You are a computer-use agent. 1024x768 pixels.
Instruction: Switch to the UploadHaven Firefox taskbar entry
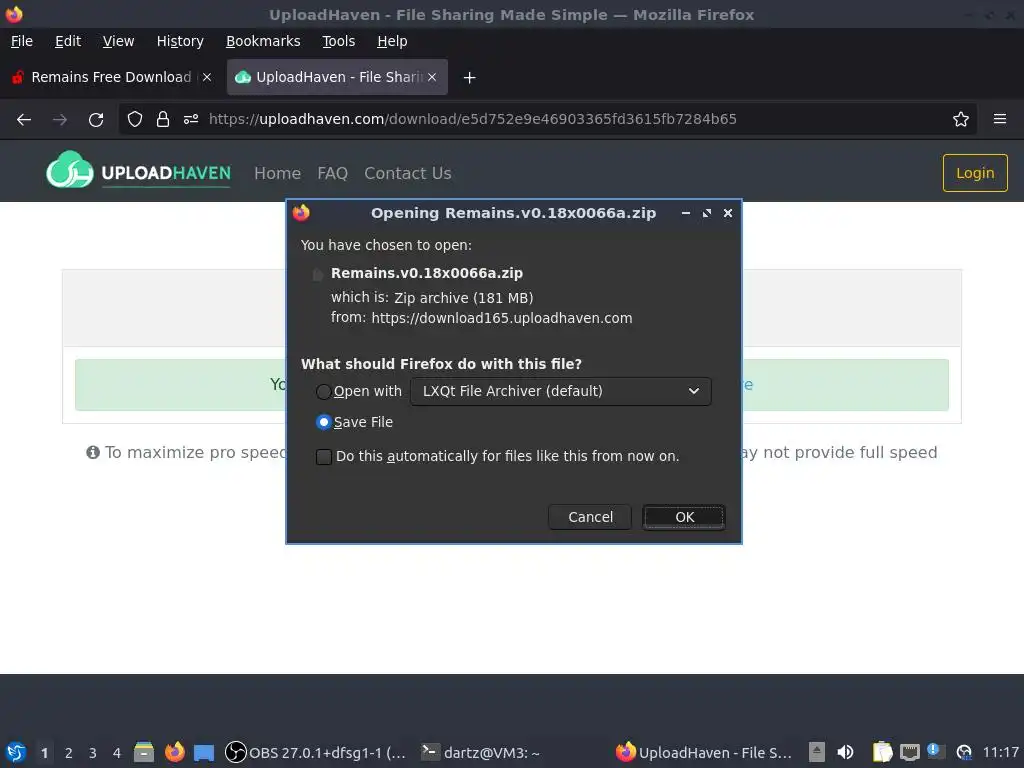tap(704, 752)
